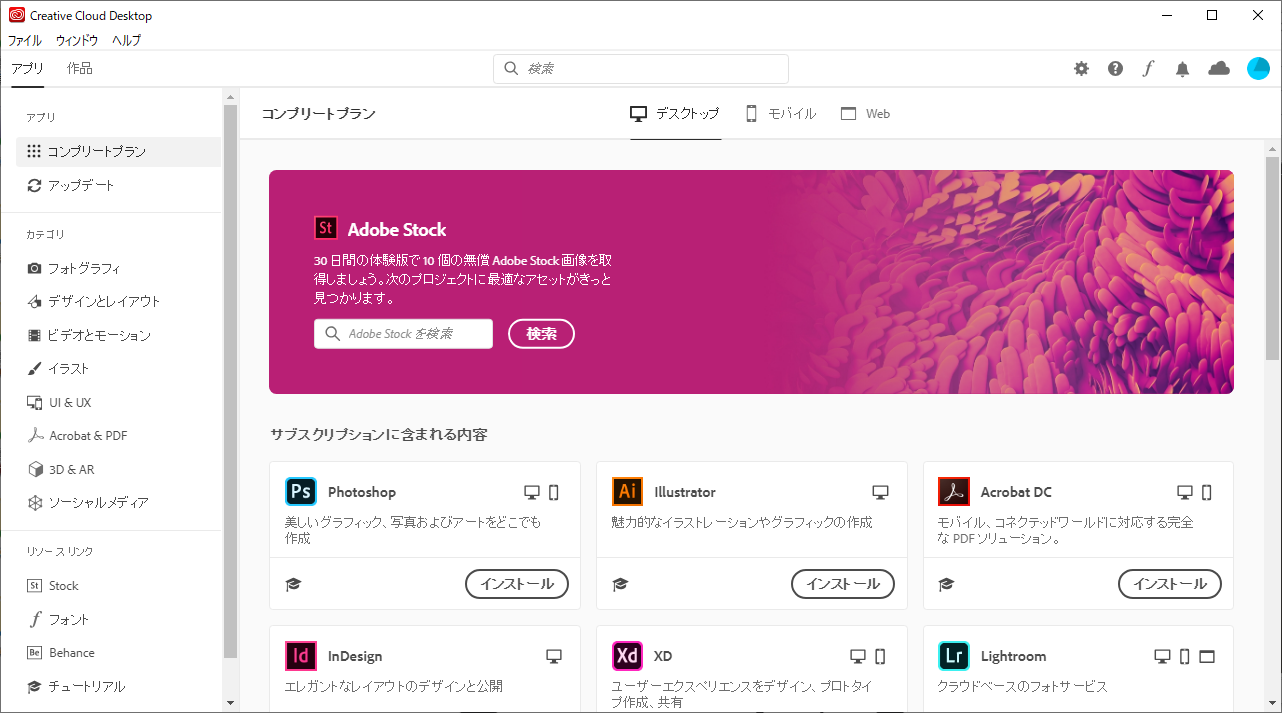This screenshot has width=1282, height=713.
Task: Click Lightroom's web browser icon
Action: (x=1207, y=657)
